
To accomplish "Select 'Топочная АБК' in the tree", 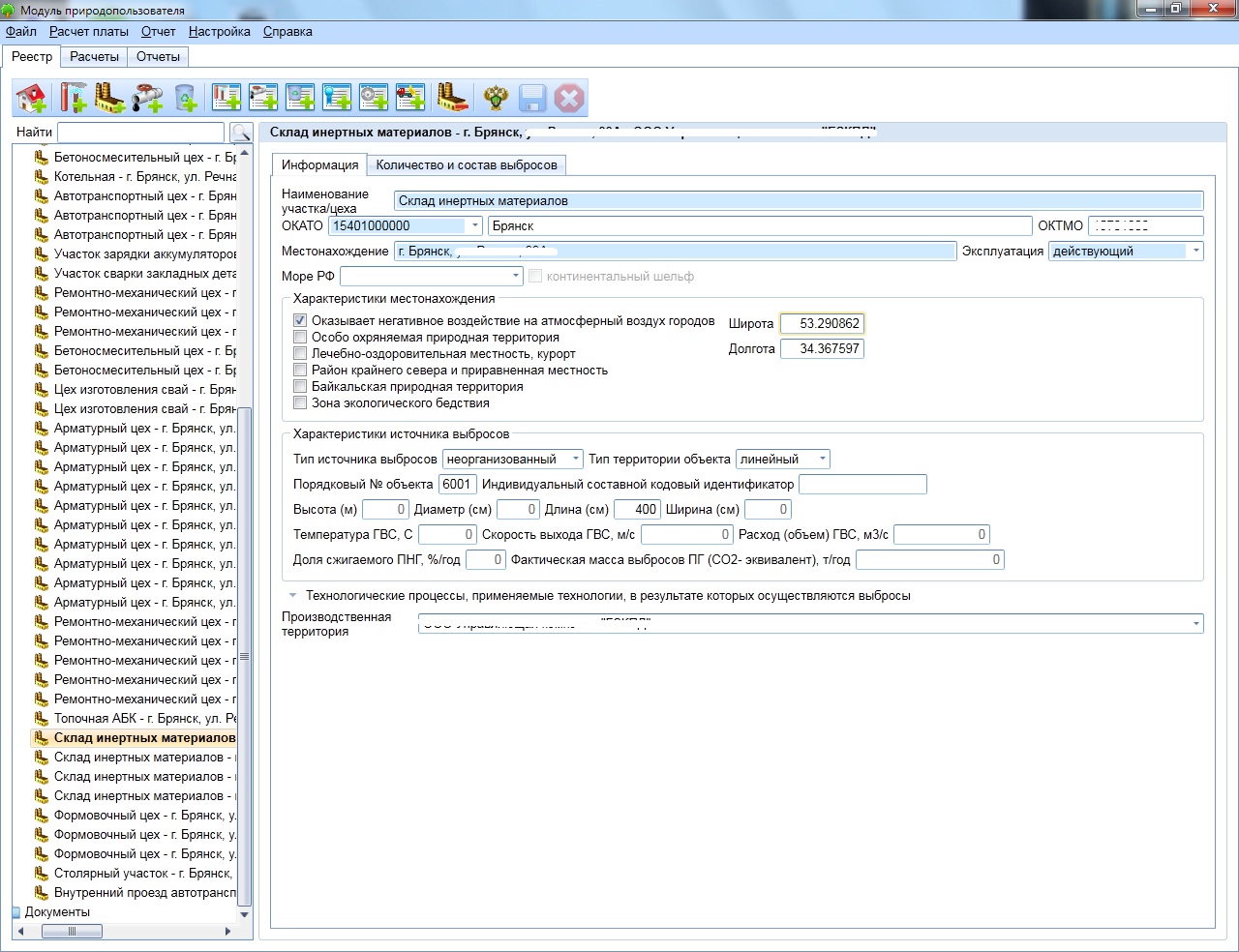I will [x=143, y=719].
